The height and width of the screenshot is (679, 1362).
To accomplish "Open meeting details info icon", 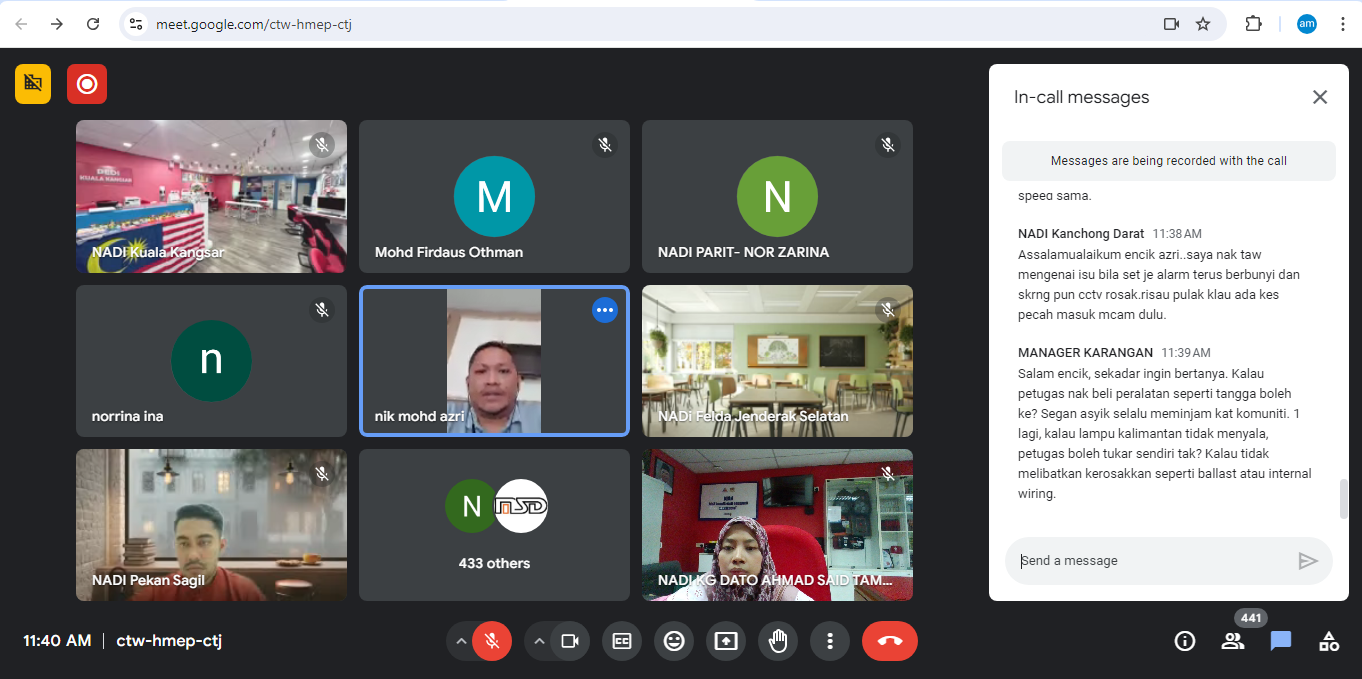I will pos(1184,641).
